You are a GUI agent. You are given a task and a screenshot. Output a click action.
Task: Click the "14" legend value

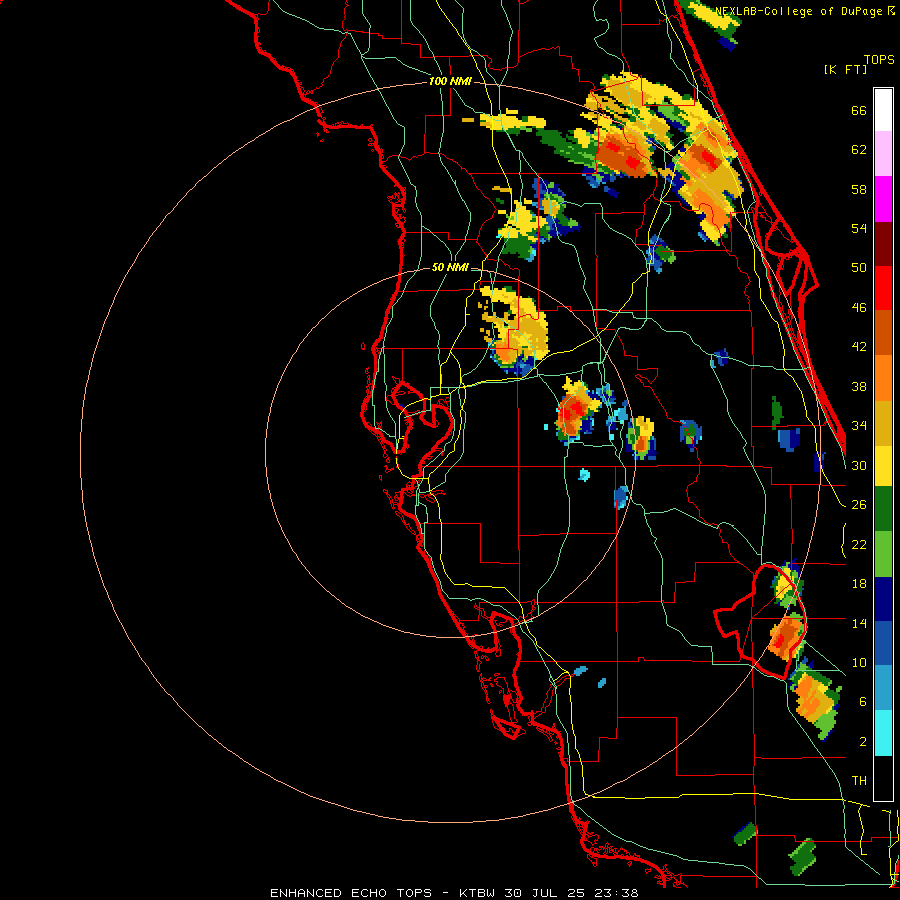click(x=859, y=623)
